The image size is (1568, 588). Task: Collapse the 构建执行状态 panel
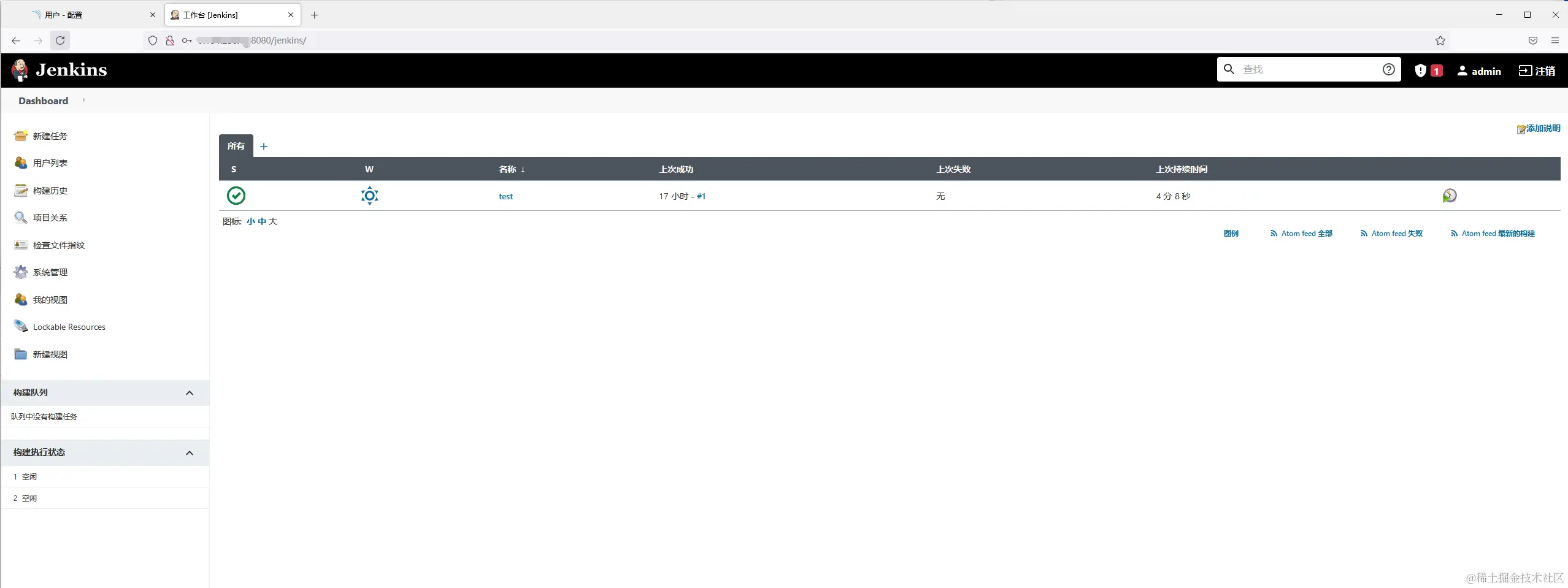[190, 453]
